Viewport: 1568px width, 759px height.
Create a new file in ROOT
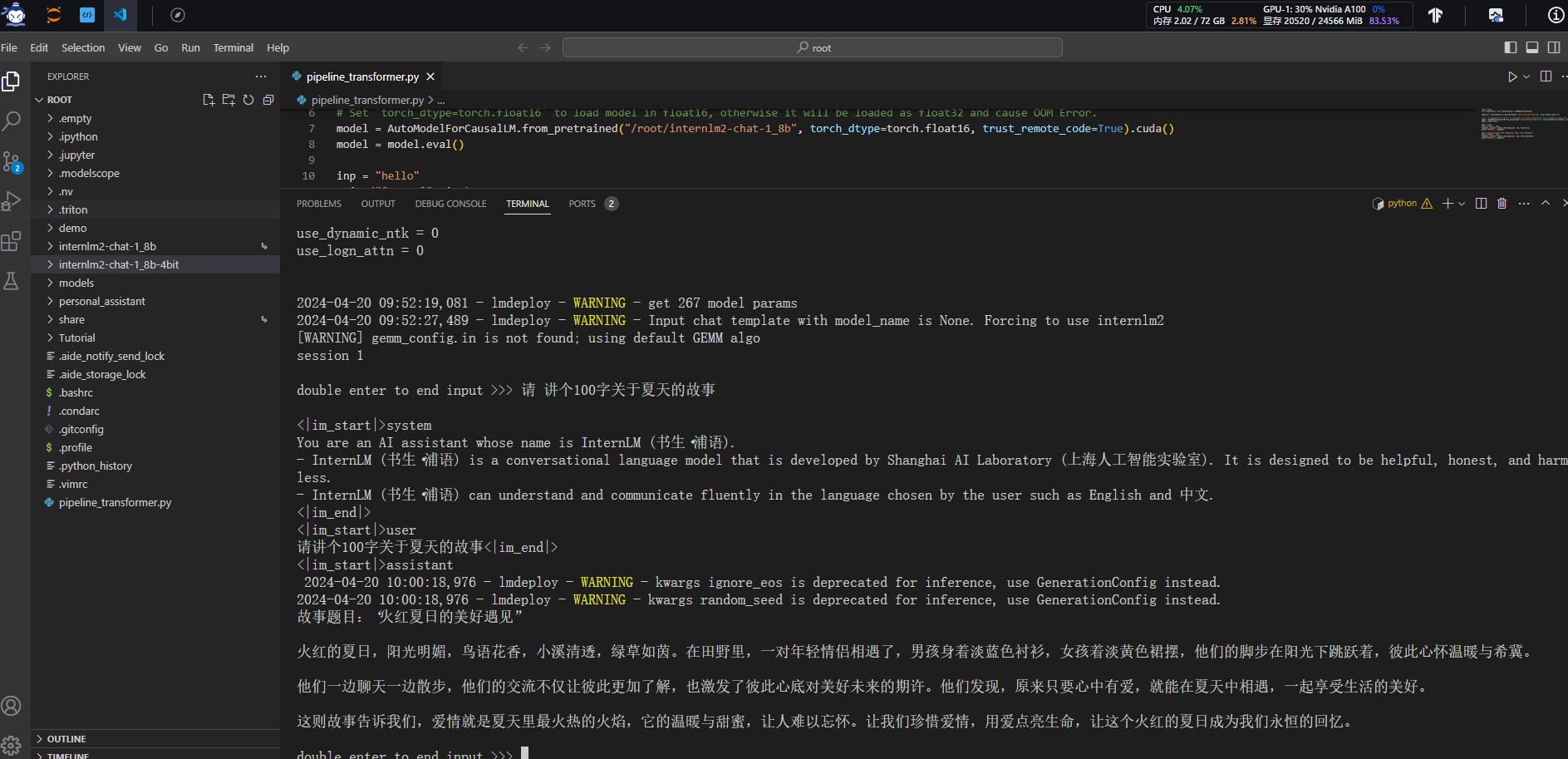[209, 100]
